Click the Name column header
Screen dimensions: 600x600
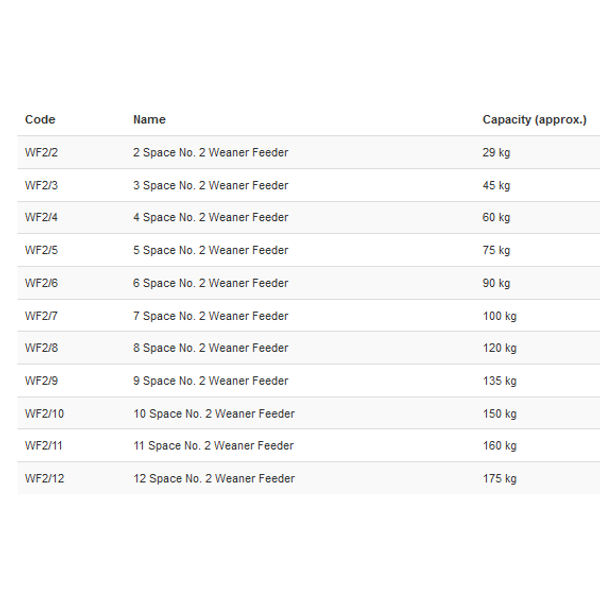tap(149, 120)
